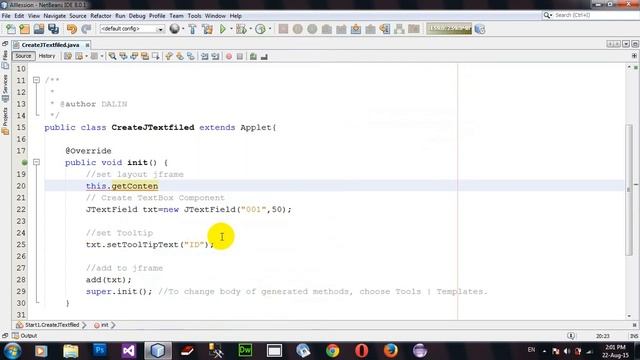The width and height of the screenshot is (640, 360).
Task: Click the Comment code icon
Action: pos(253,56)
